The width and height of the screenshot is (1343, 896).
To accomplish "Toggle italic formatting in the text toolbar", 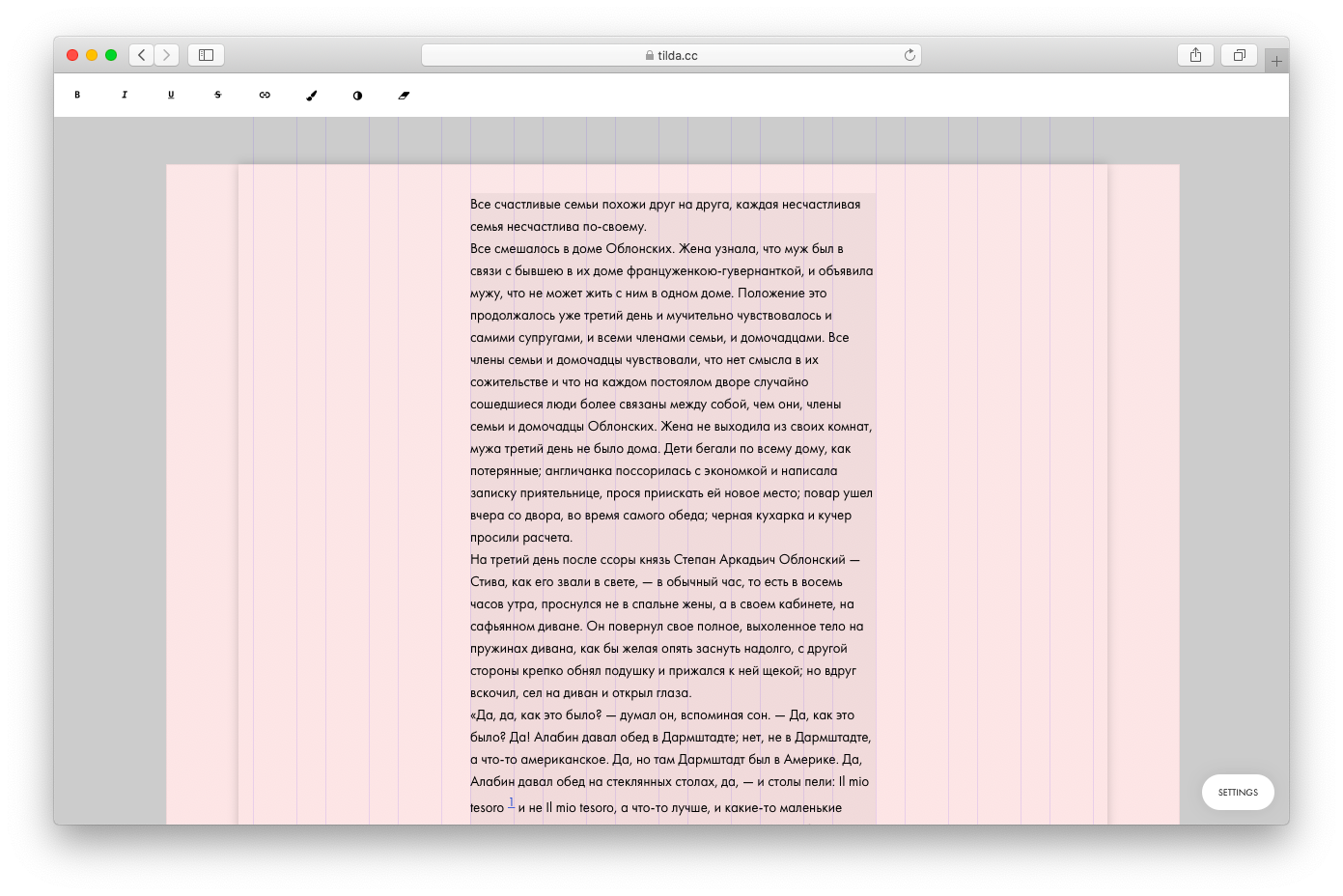I will coord(125,95).
